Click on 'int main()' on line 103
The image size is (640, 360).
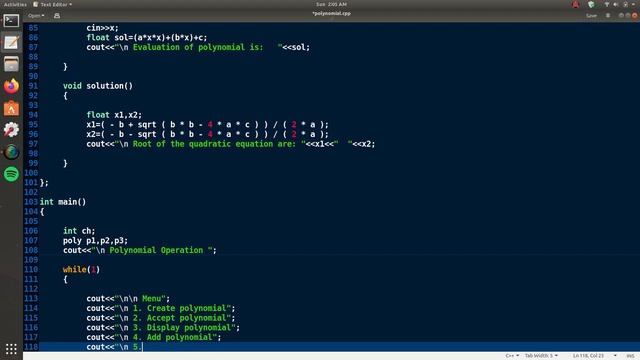63,202
